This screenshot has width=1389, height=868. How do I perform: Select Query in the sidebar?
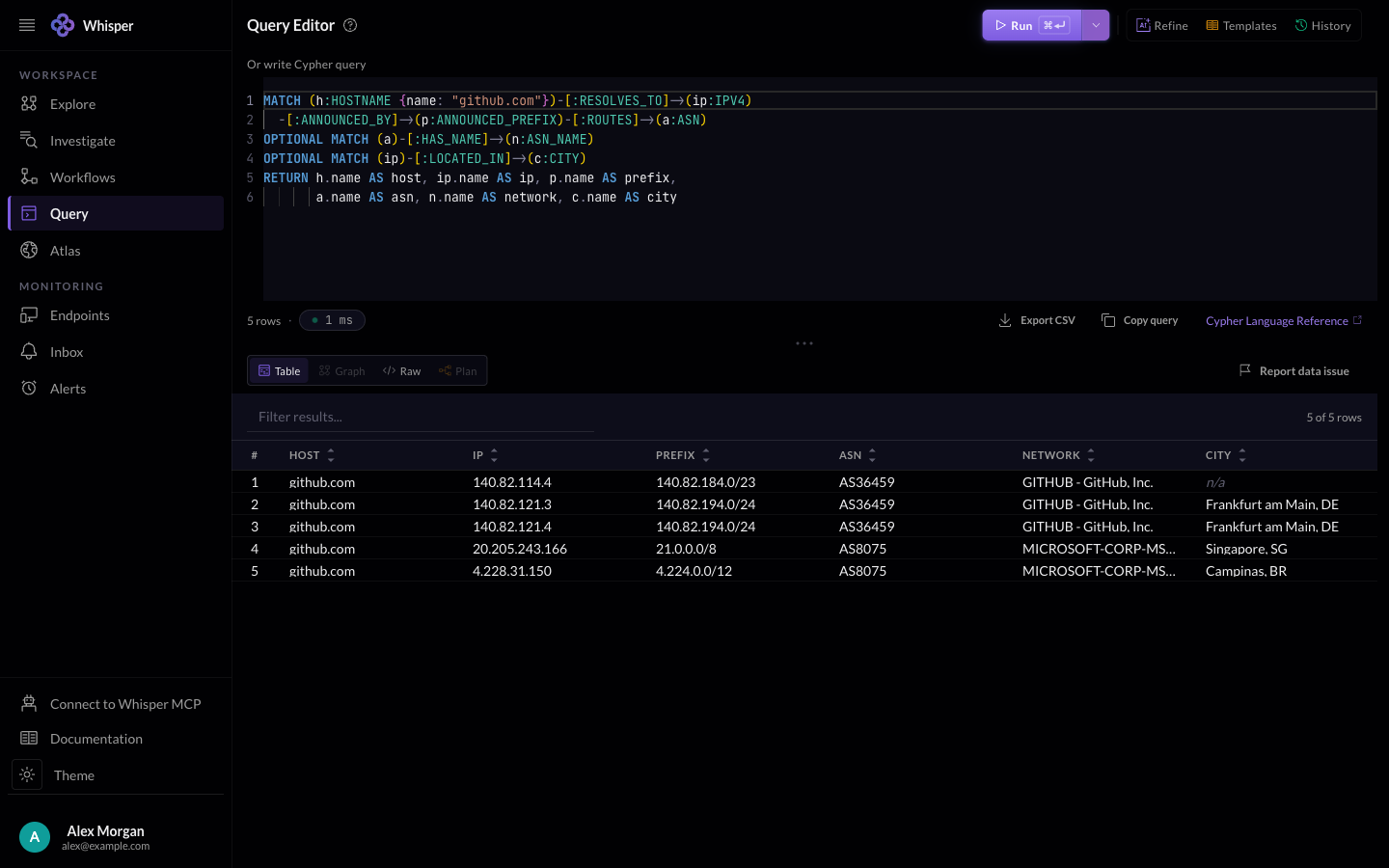116,213
